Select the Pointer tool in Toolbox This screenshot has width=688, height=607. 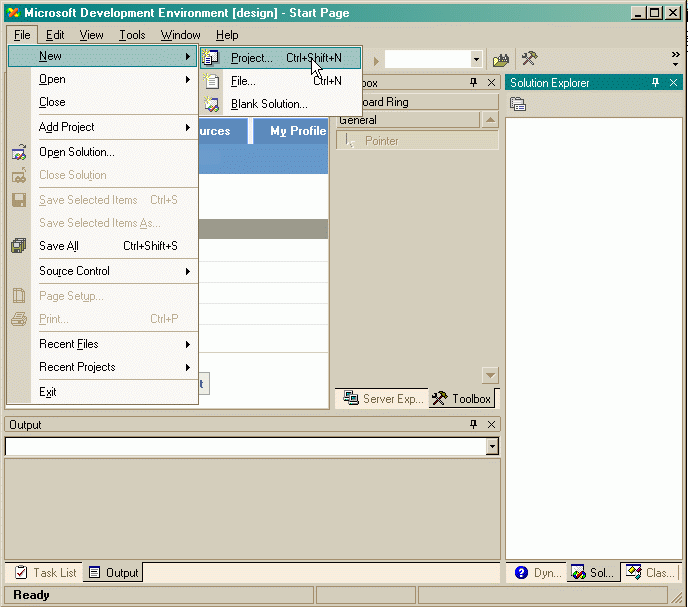pyautogui.click(x=417, y=141)
